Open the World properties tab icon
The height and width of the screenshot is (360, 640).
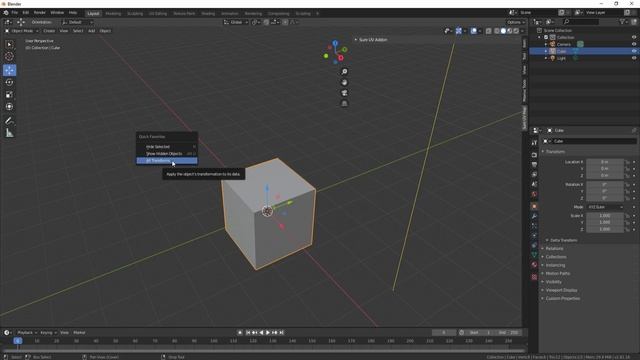[x=534, y=194]
